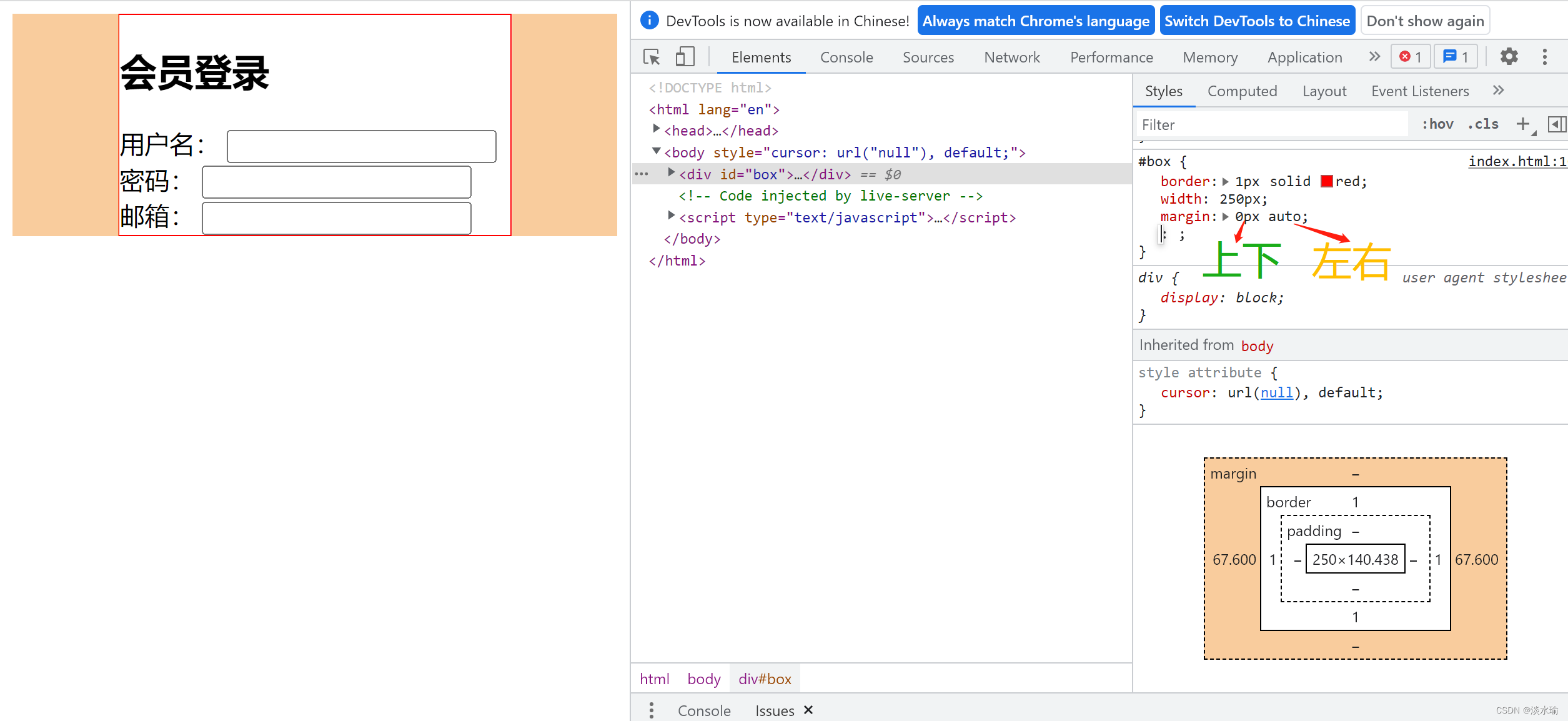Show more DevTools panels chevron
The height and width of the screenshot is (721, 1568).
click(1374, 57)
